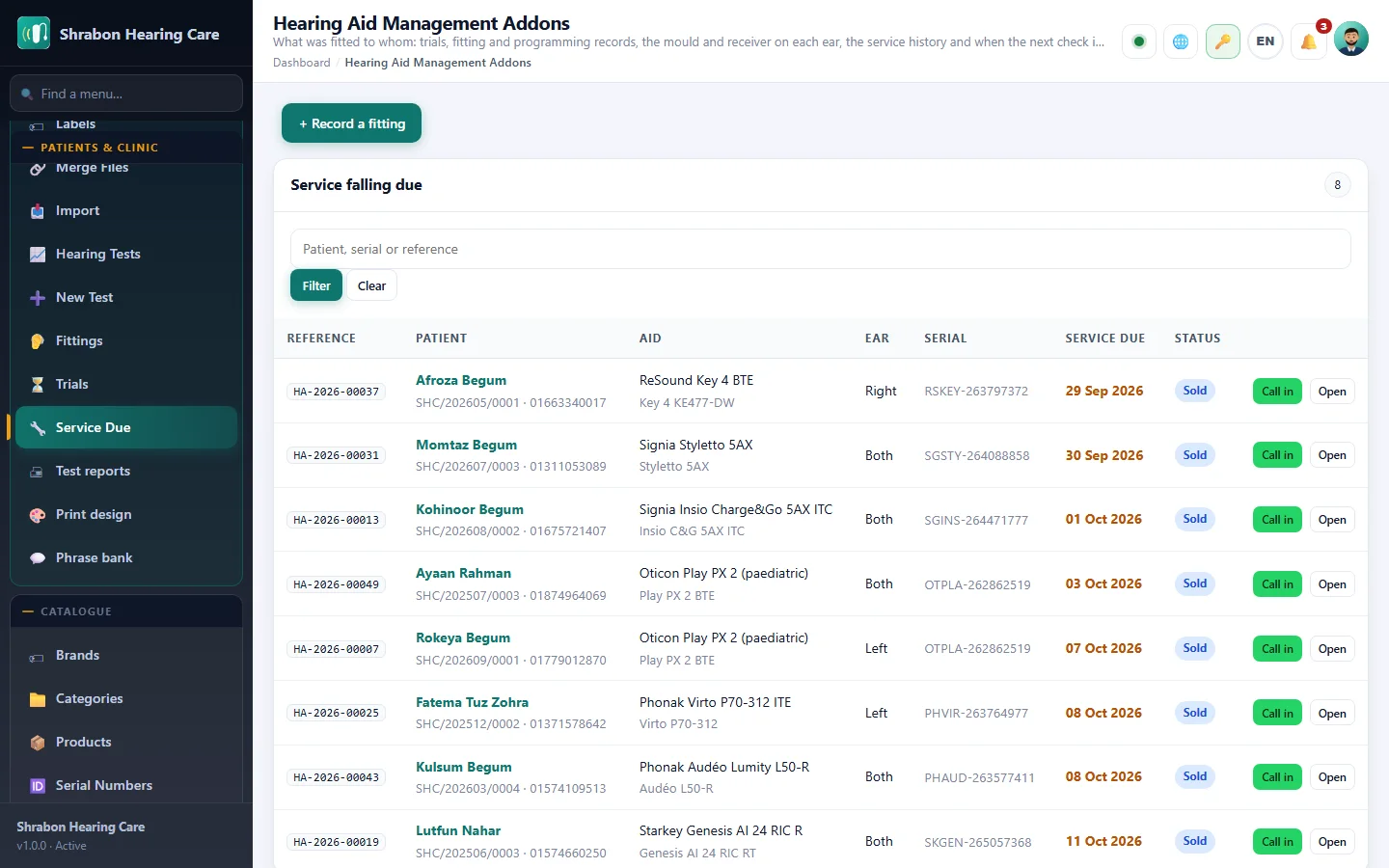
Task: Go to Hearing Tests menu item
Action: point(126,254)
